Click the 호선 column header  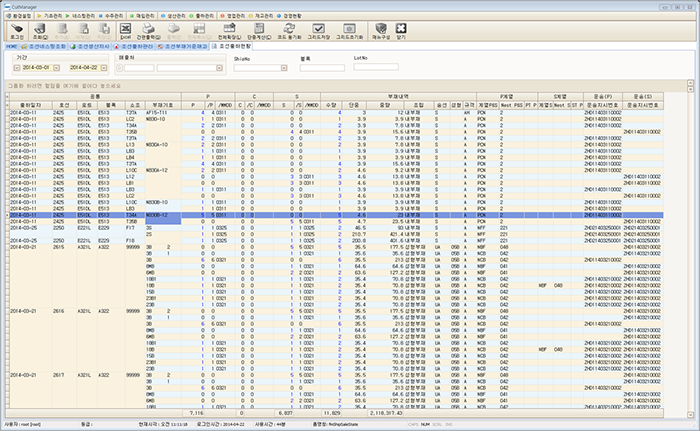coord(64,105)
